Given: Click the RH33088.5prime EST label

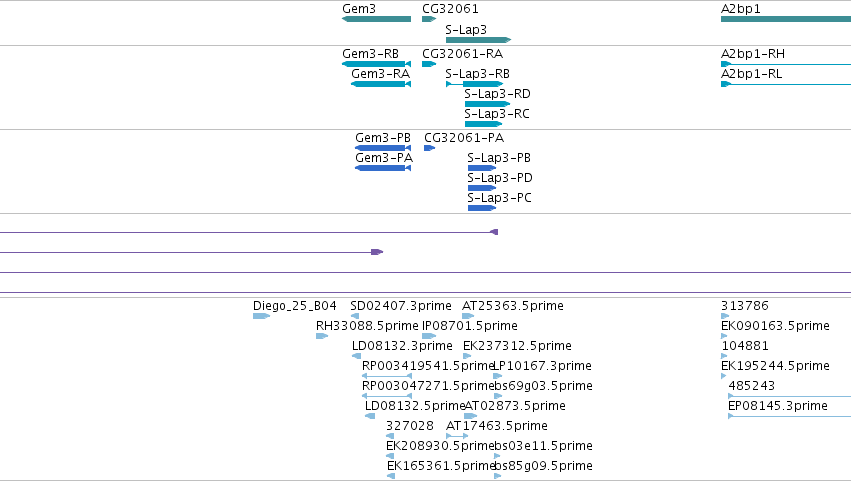Looking at the screenshot, I should tap(367, 326).
